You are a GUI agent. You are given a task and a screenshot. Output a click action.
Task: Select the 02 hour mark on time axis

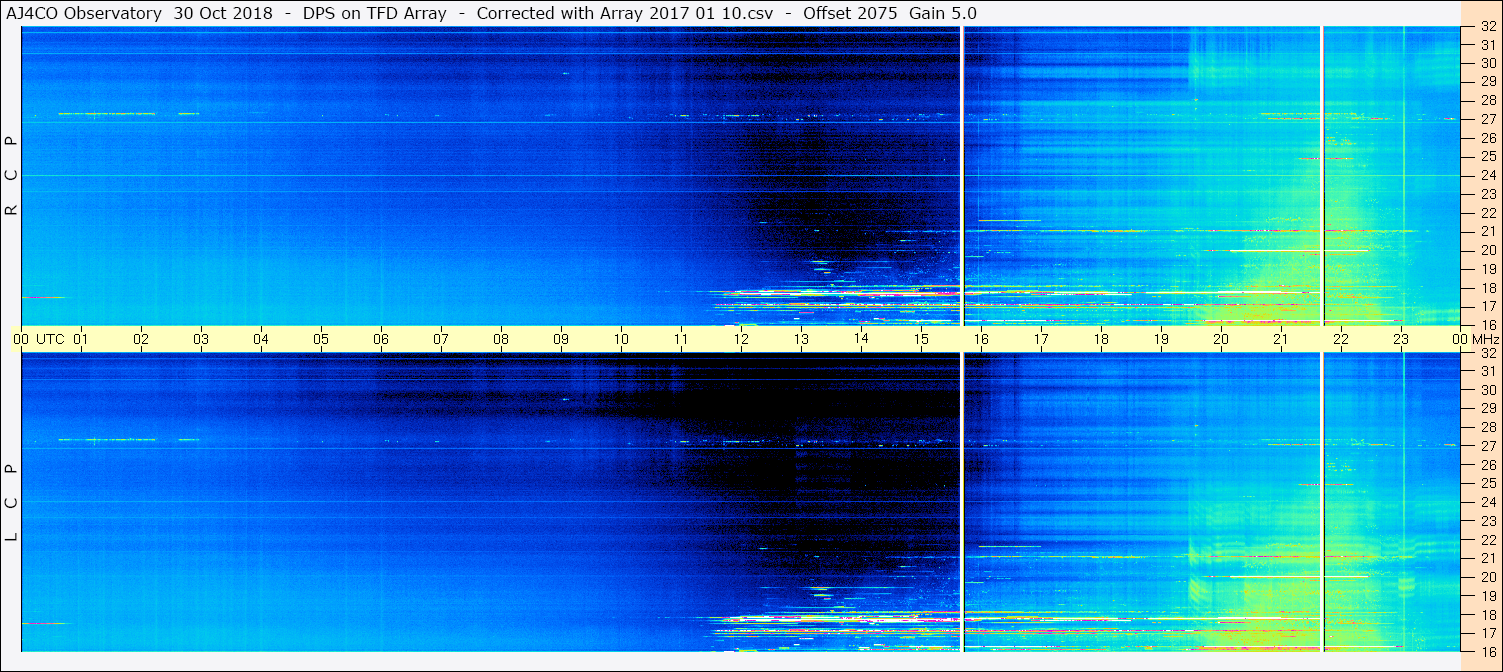pos(141,339)
